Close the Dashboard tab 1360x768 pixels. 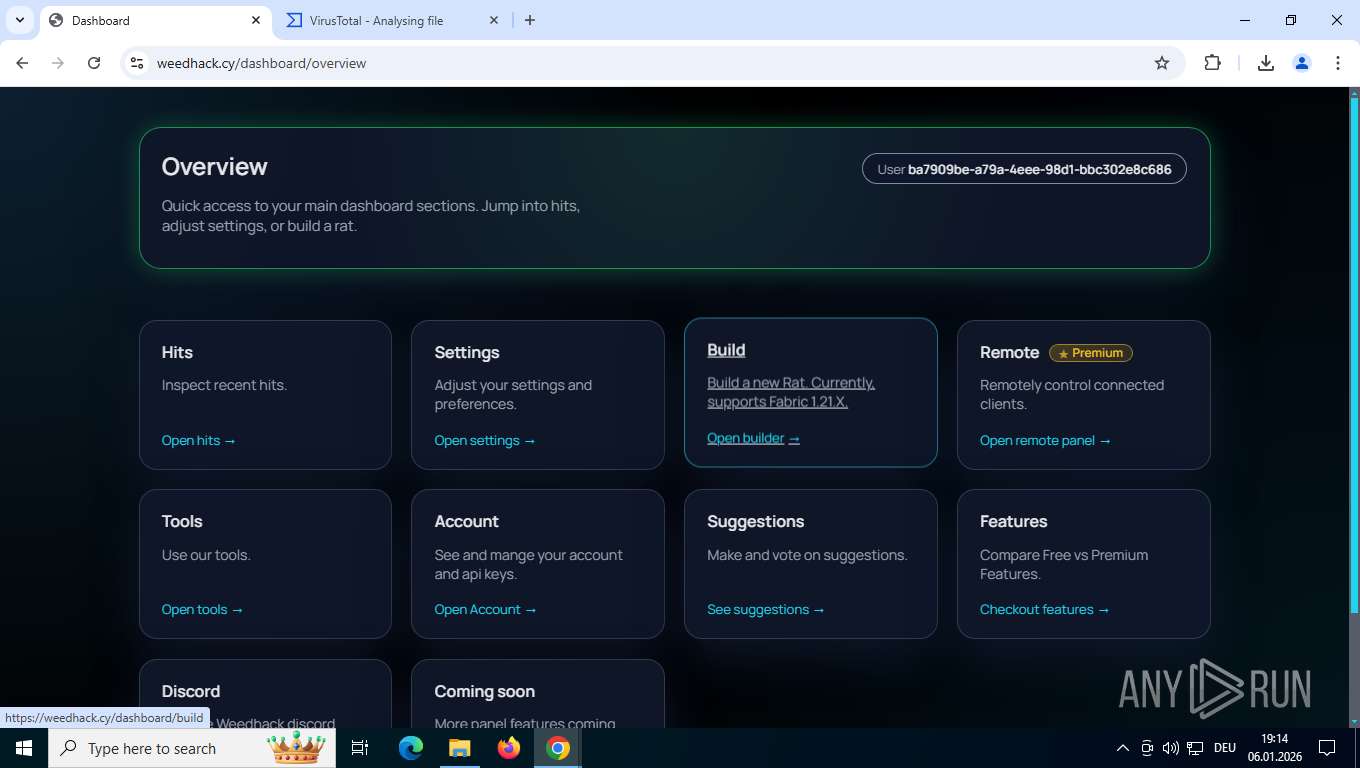[256, 20]
